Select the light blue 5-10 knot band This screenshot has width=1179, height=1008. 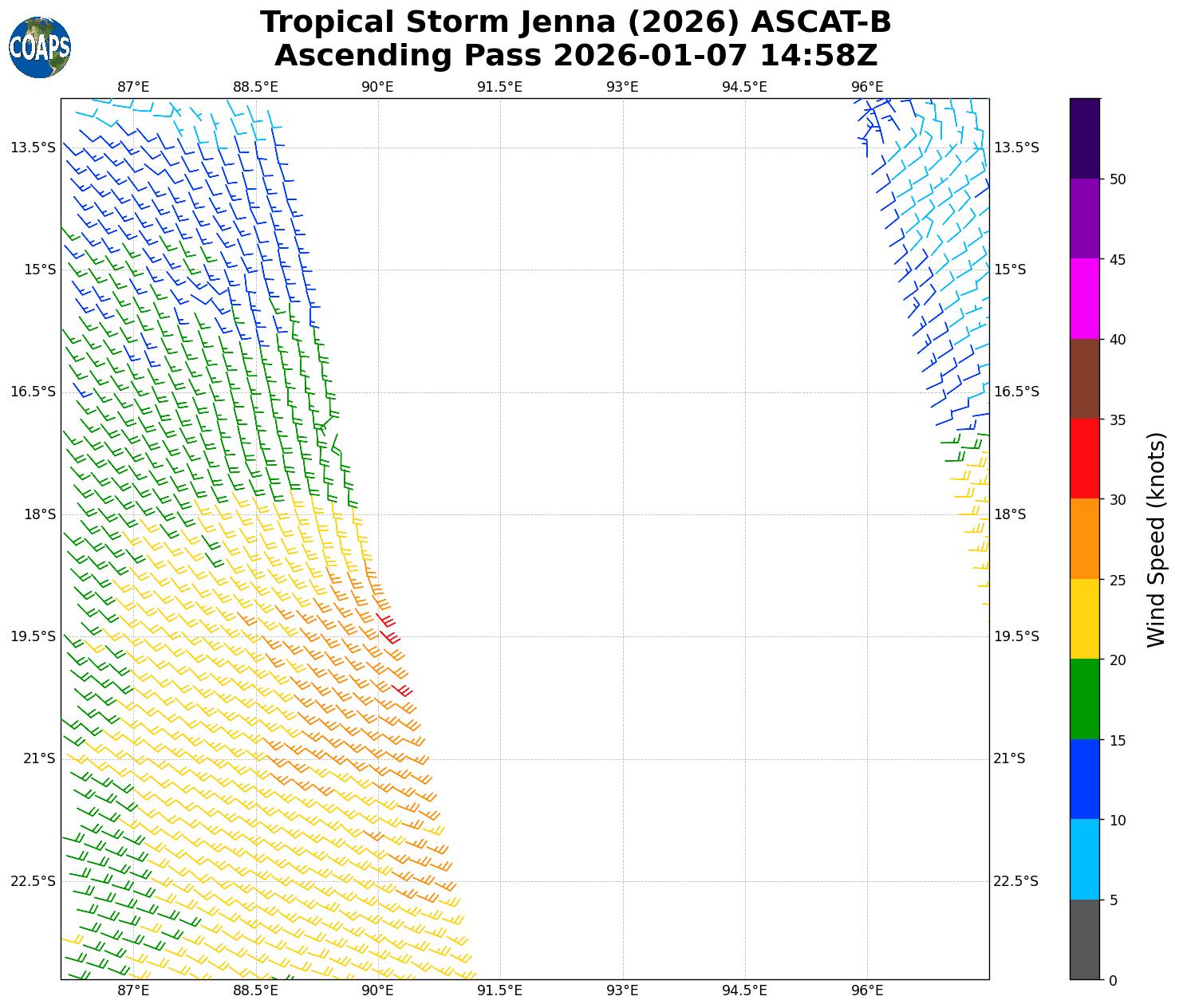tap(1084, 859)
